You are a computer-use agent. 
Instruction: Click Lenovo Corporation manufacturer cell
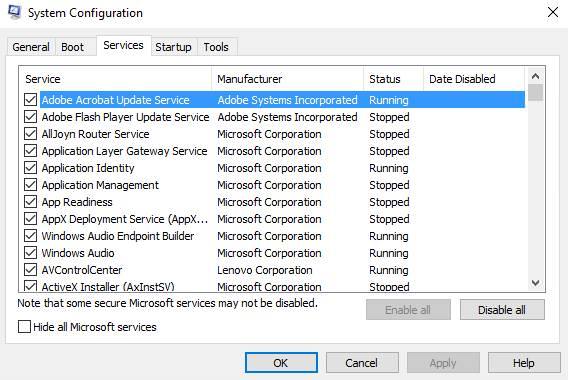tap(265, 270)
